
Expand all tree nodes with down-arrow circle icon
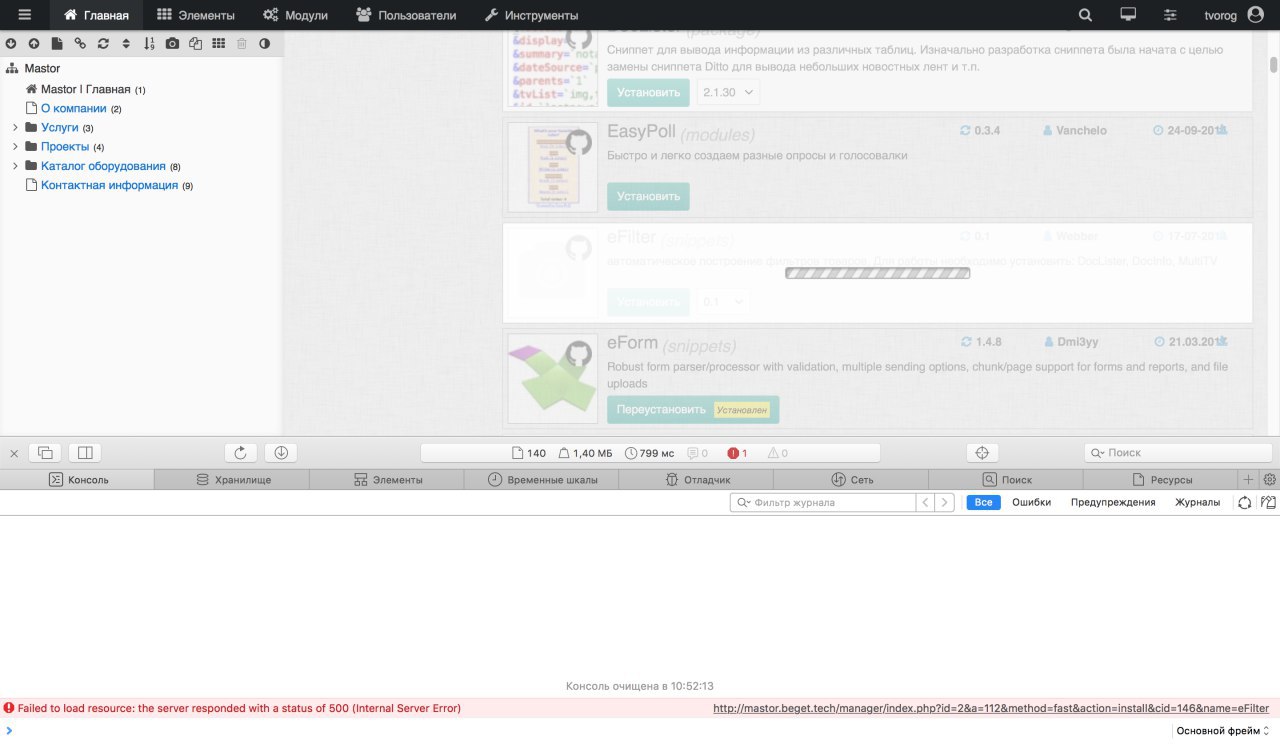(11, 44)
